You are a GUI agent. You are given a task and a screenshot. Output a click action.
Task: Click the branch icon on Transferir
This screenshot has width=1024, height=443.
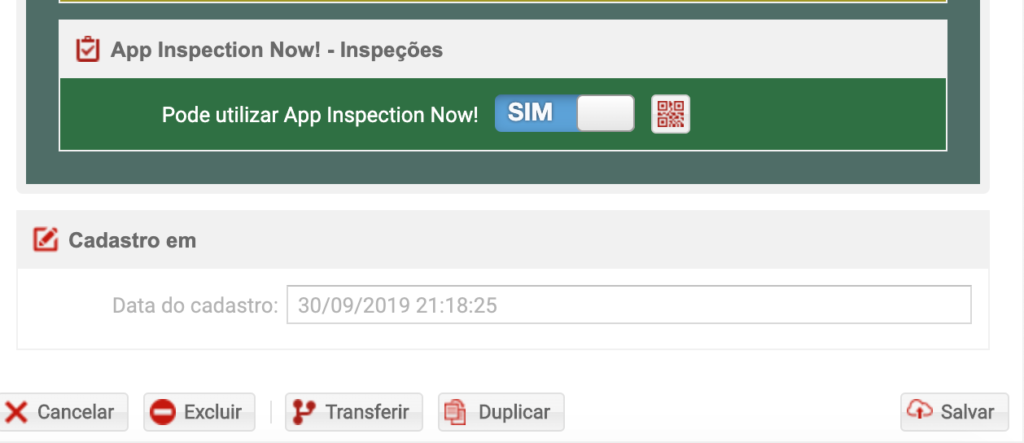click(304, 412)
